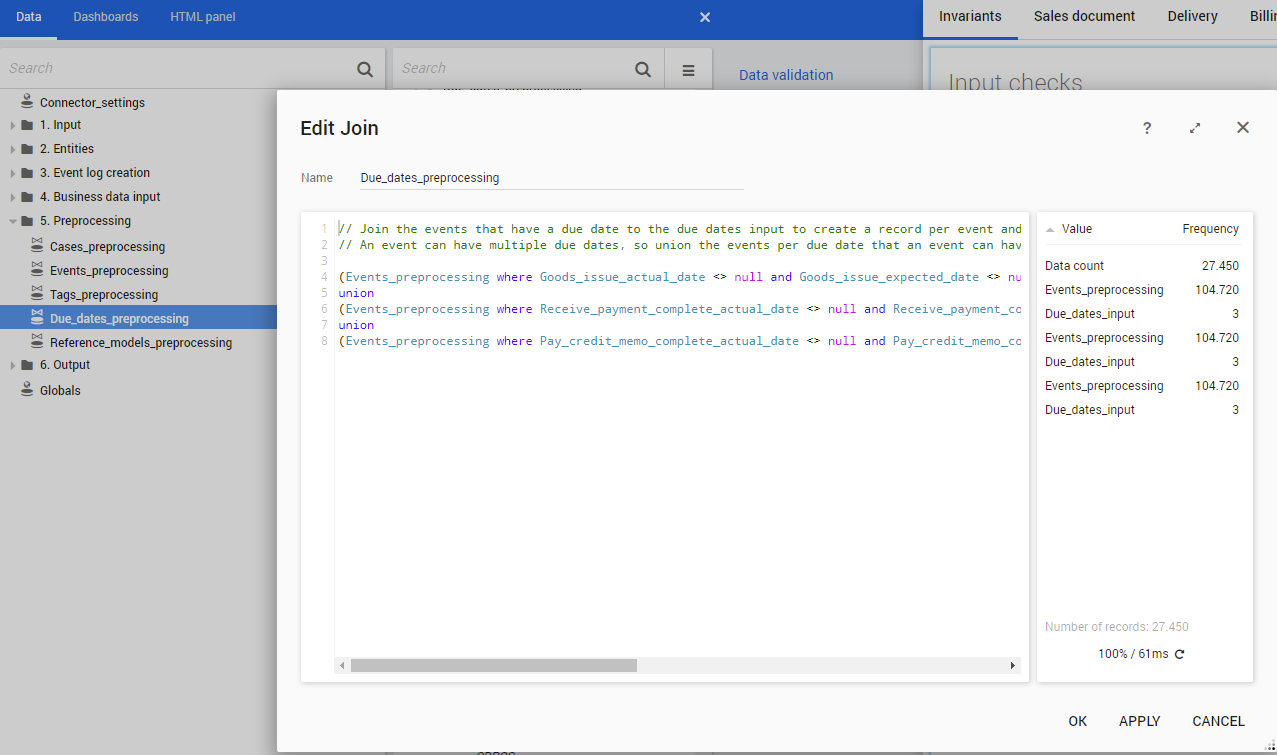Click the help question mark in Edit Join
Image resolution: width=1277 pixels, height=755 pixels.
tap(1146, 128)
